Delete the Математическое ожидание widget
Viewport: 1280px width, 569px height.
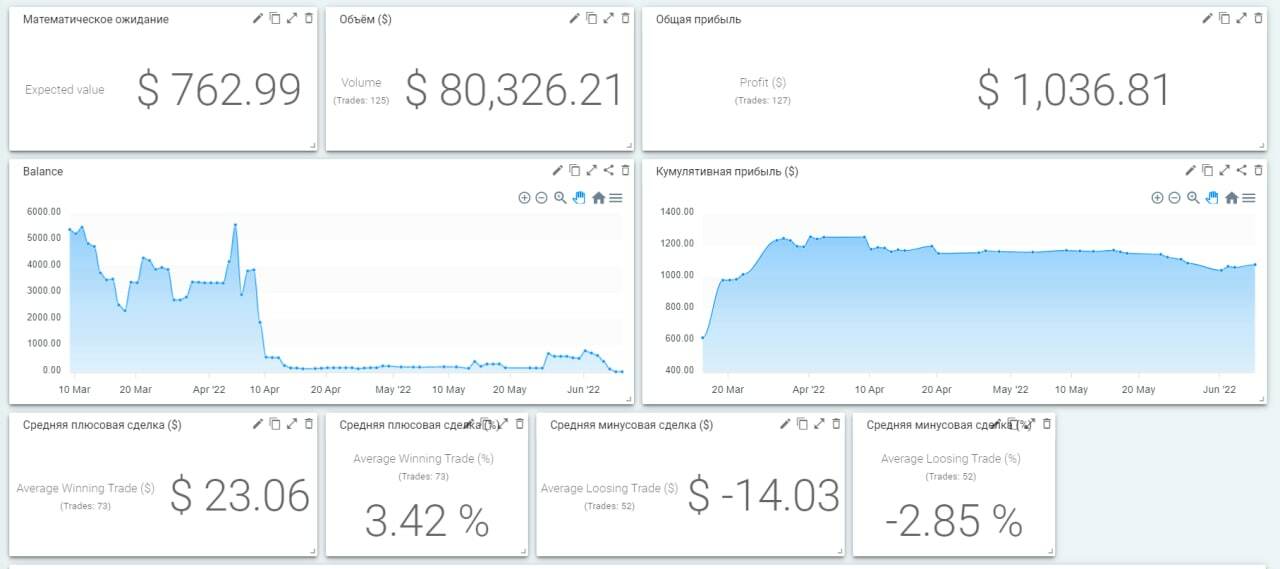(x=309, y=18)
